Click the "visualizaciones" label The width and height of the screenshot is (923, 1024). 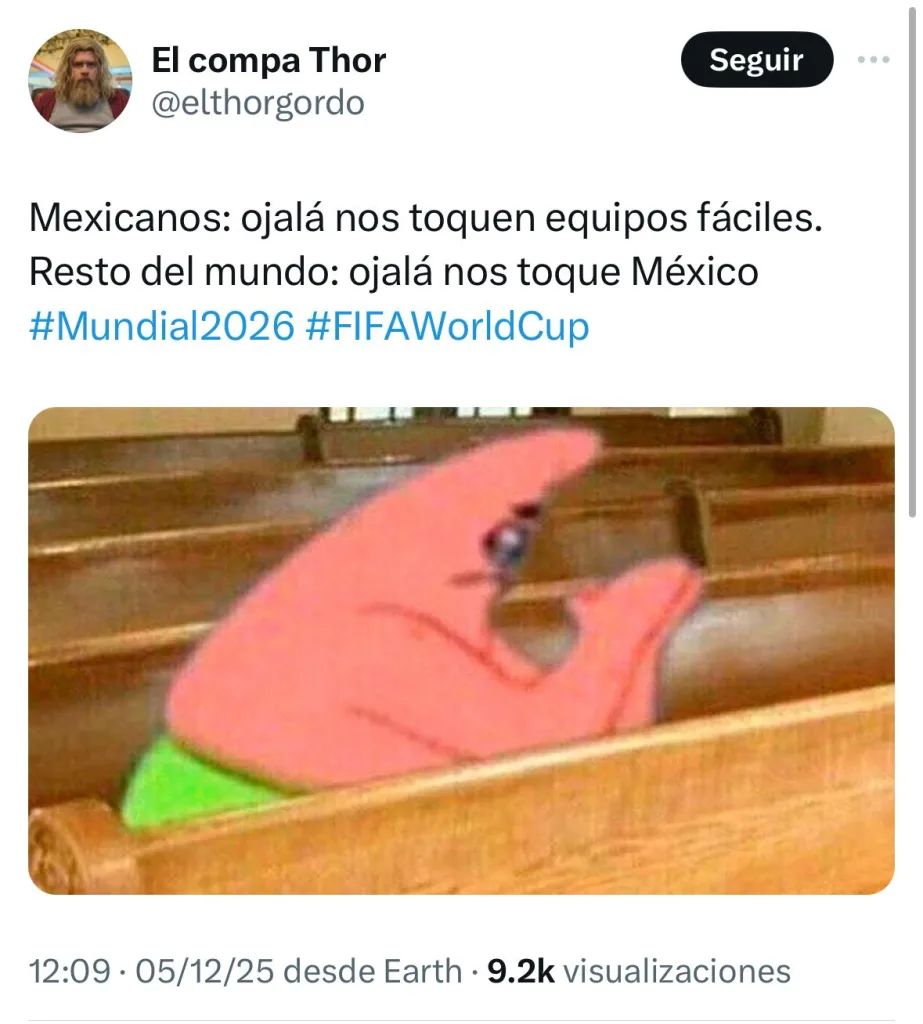[677, 971]
